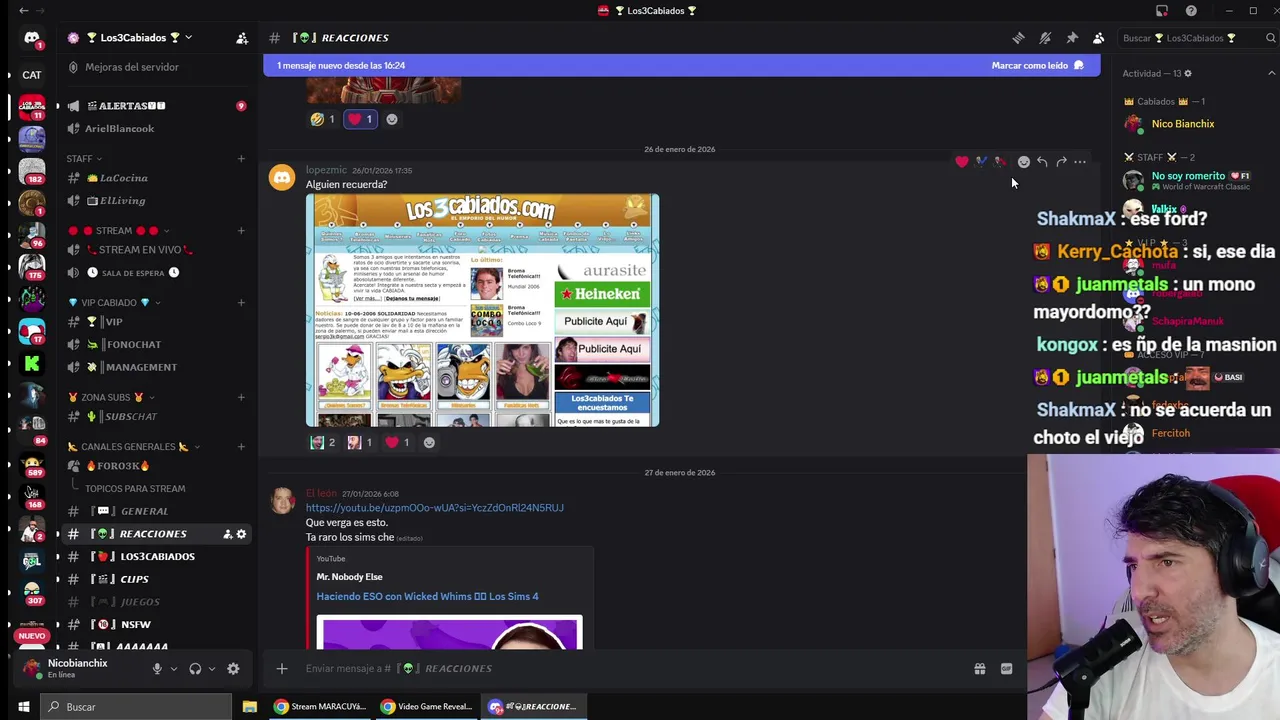
Task: Open the LaCocina channel
Action: [x=155, y=178]
